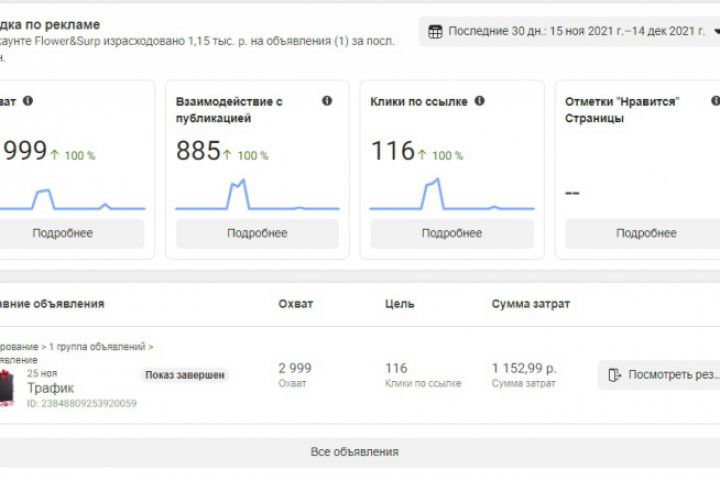
Task: Click the 100 % growth indicator beside 116
Action: tap(441, 155)
